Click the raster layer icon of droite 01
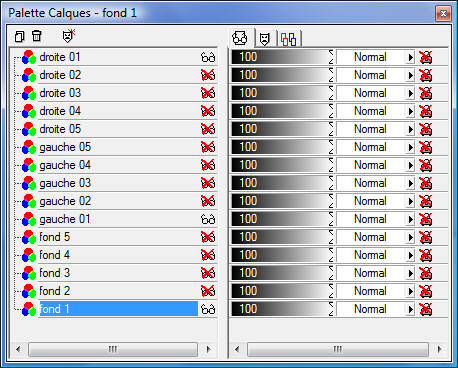Screen dimensions: 458x368 (29, 57)
